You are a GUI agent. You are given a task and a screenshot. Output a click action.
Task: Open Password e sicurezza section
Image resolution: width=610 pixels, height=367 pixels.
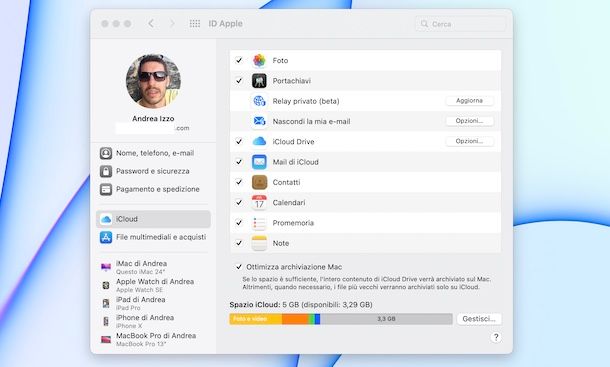[153, 171]
